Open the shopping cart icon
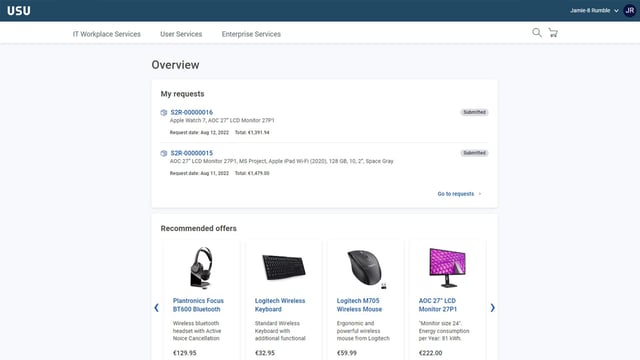 (x=553, y=33)
